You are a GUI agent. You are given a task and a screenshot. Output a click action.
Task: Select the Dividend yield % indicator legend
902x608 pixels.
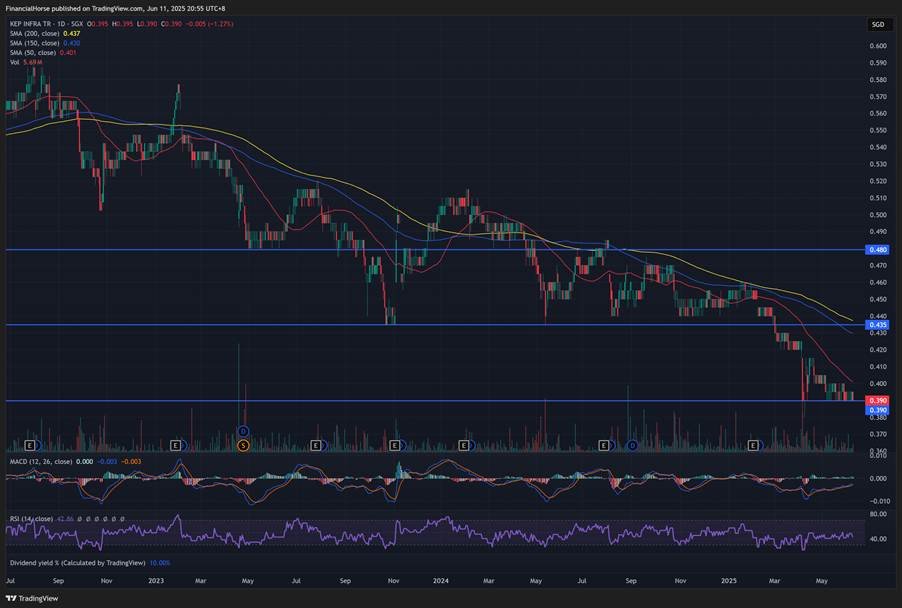point(77,563)
